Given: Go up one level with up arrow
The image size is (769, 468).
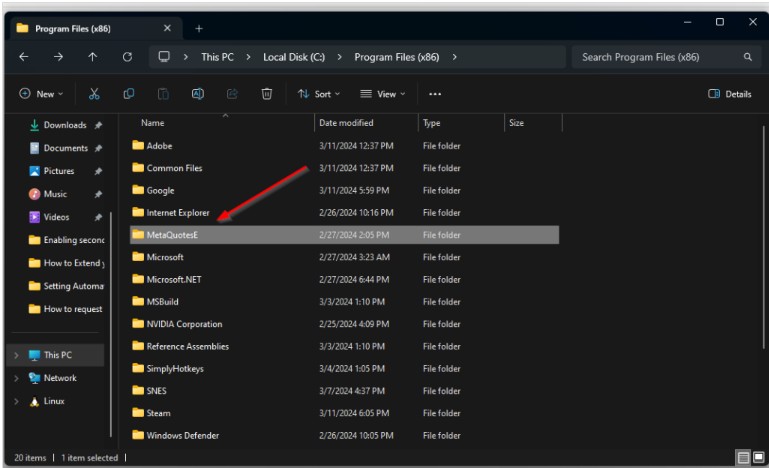Looking at the screenshot, I should click(x=93, y=57).
